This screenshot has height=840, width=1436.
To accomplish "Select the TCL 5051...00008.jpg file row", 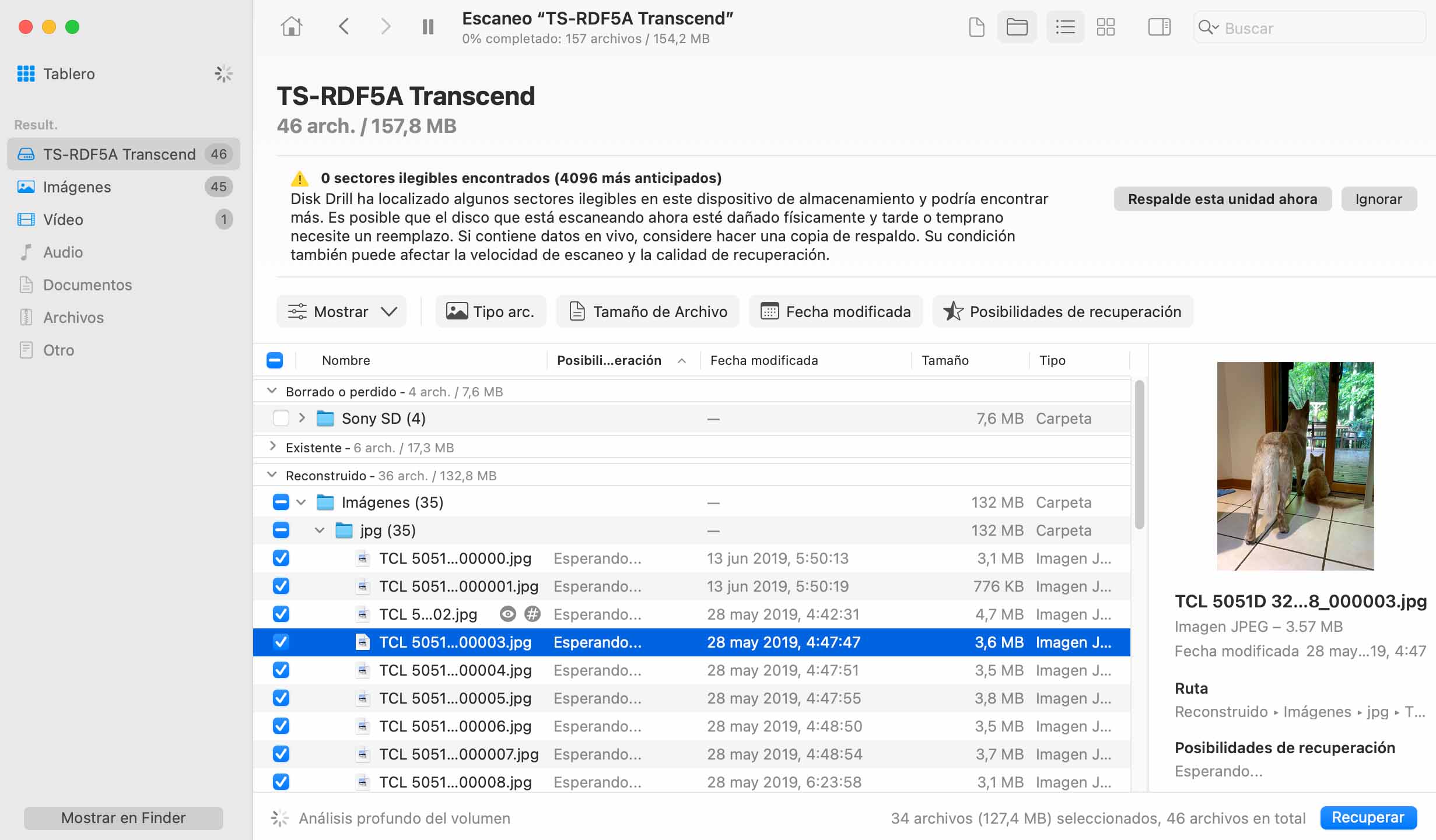I will point(692,782).
